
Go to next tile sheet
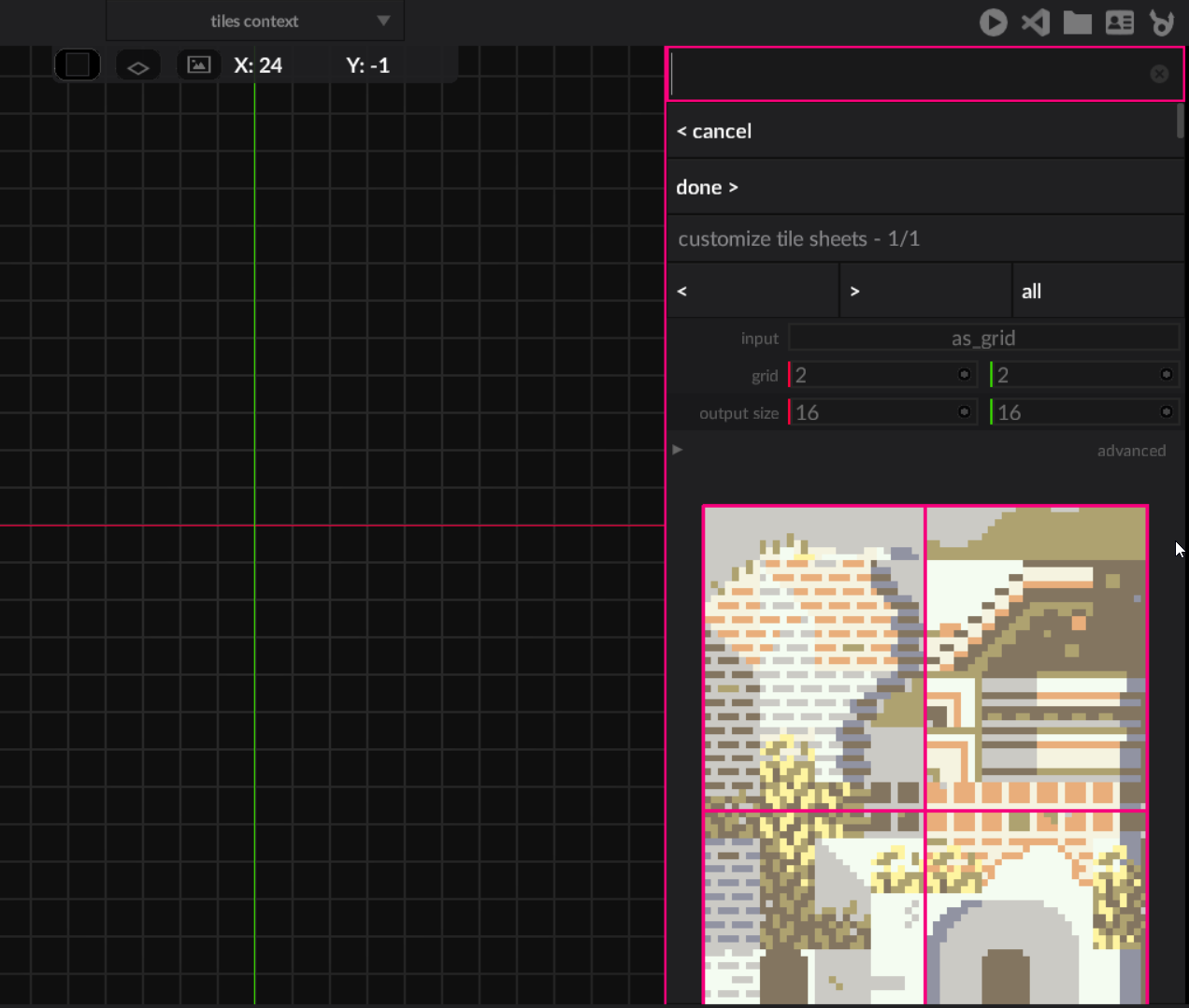924,291
